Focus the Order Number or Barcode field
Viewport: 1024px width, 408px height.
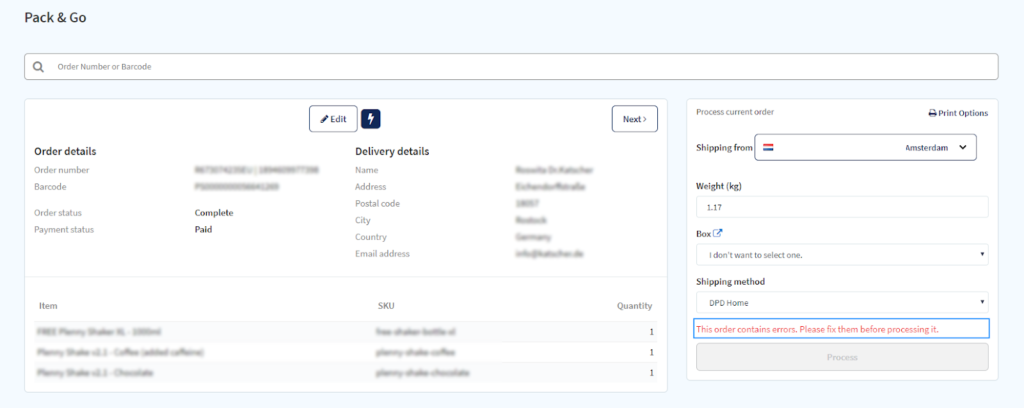click(x=511, y=67)
